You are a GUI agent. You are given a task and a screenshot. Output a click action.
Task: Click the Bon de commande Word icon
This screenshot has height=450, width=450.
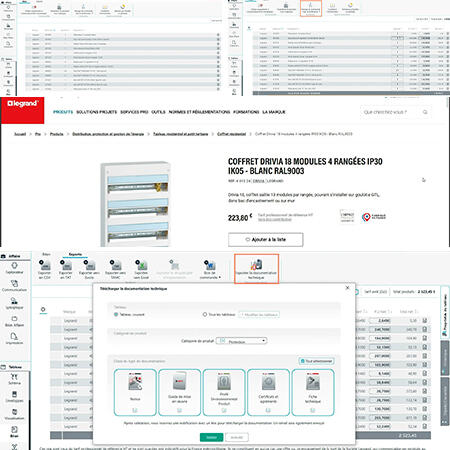click(x=210, y=266)
